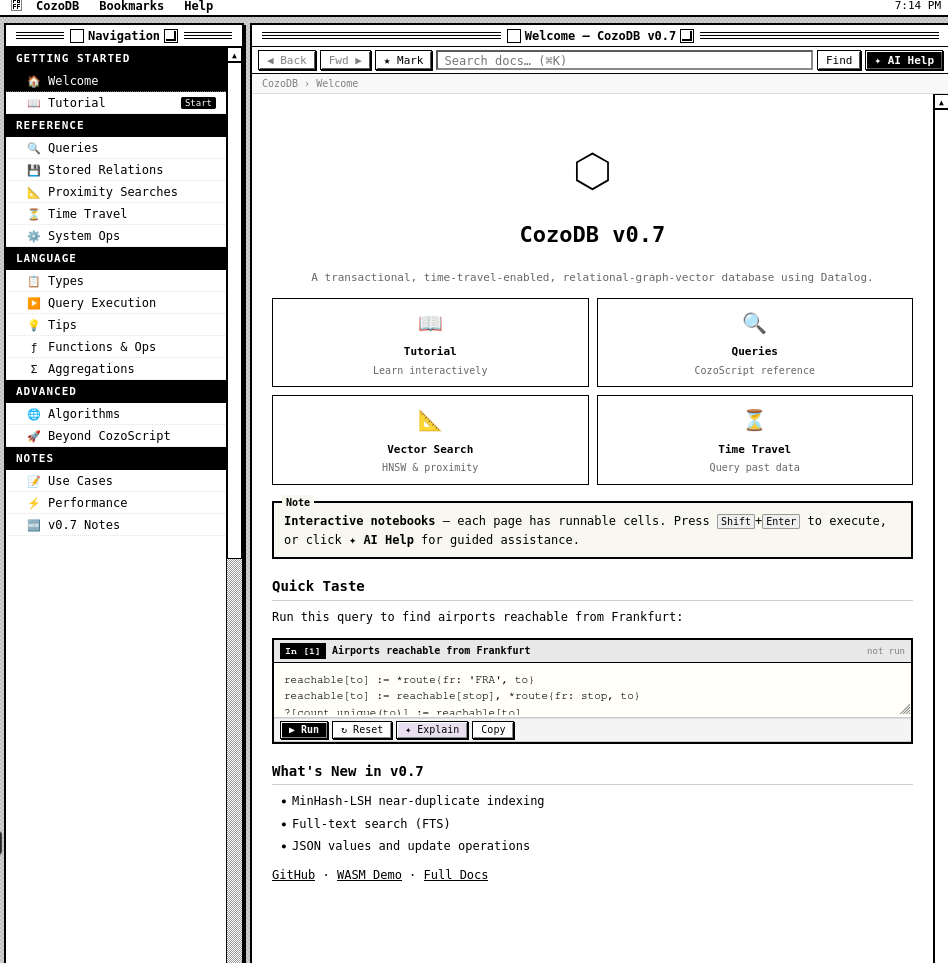948x963 pixels.
Task: Select Stored Relations in navigation
Action: tap(116, 170)
